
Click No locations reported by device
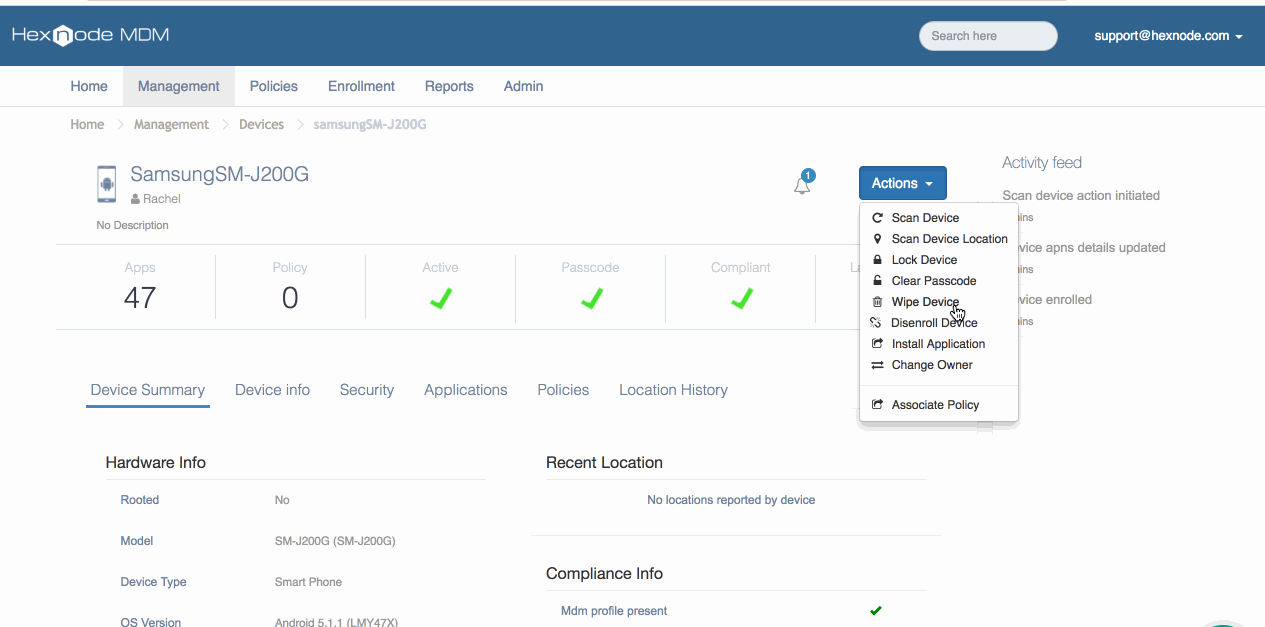(x=731, y=500)
